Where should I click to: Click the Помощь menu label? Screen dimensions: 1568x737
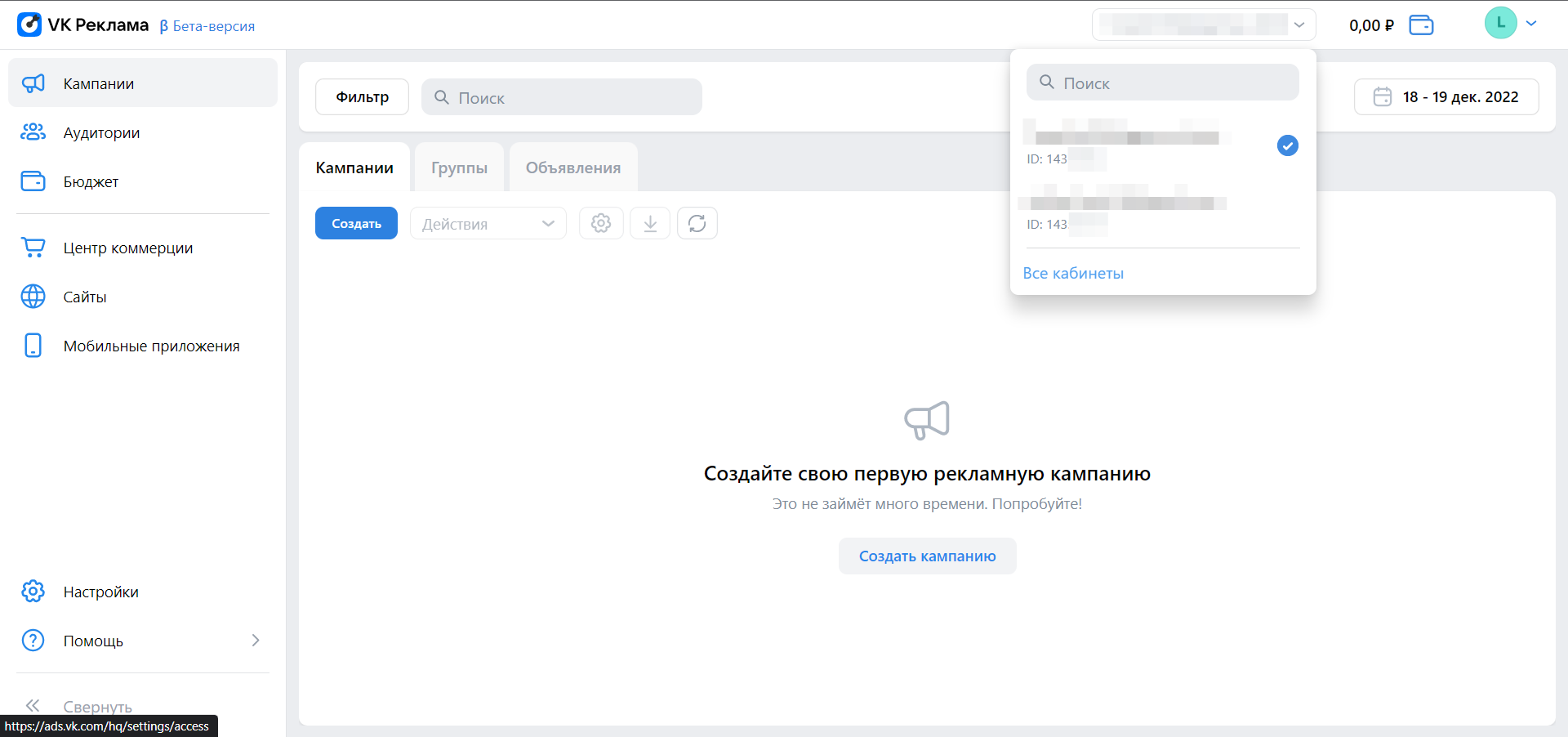(93, 641)
